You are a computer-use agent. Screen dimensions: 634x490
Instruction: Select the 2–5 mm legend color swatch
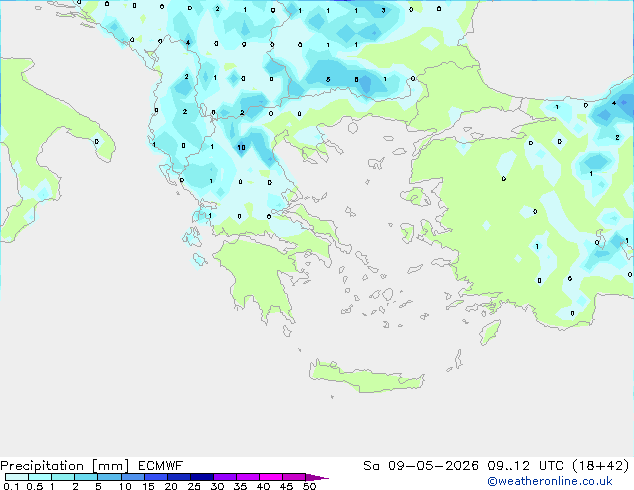[x=86, y=477]
